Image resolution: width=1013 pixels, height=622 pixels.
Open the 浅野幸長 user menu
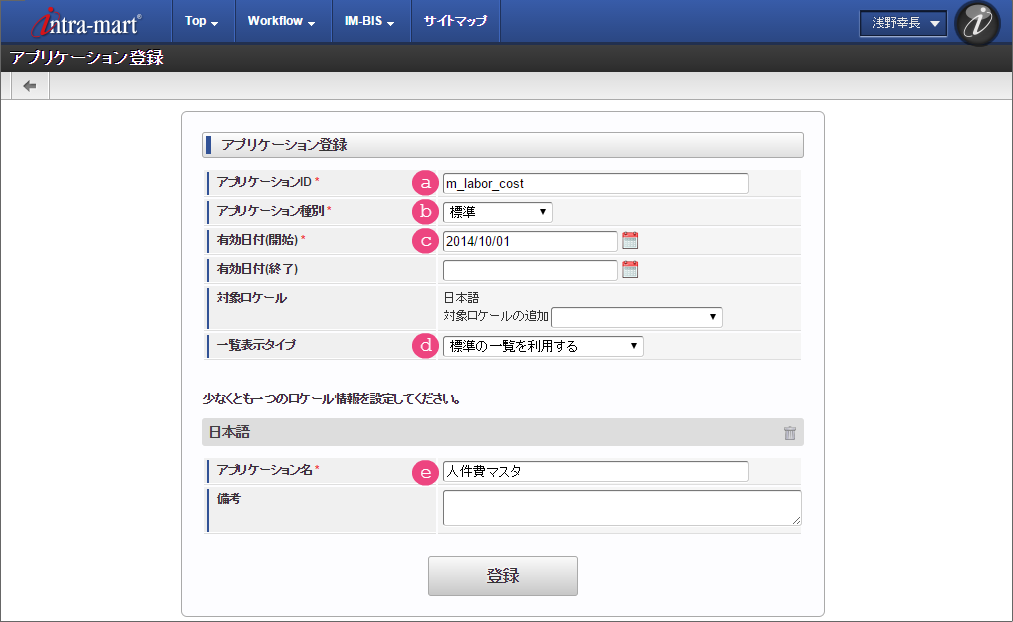tap(903, 23)
